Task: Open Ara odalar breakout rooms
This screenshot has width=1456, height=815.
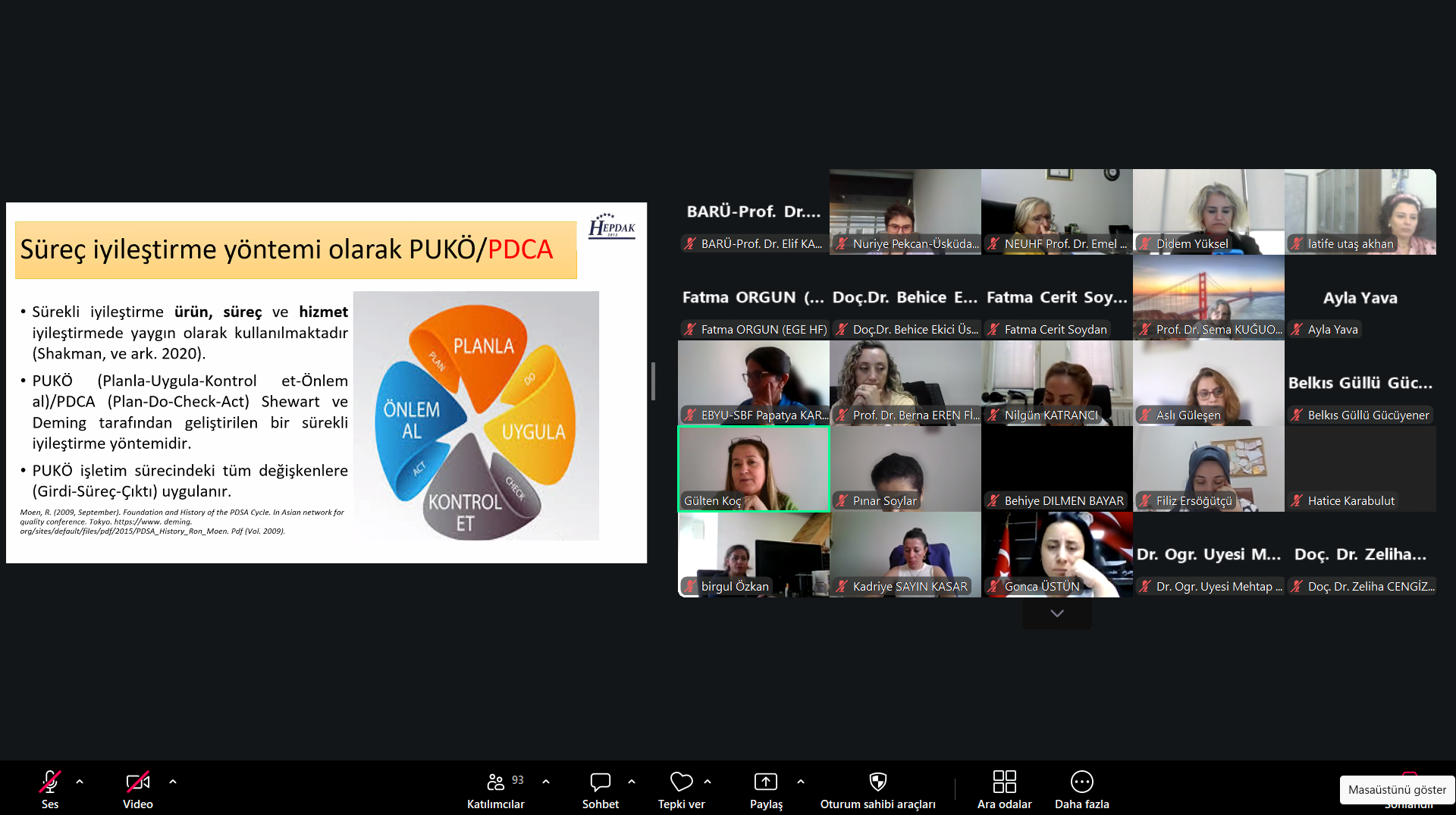Action: coord(1005,788)
